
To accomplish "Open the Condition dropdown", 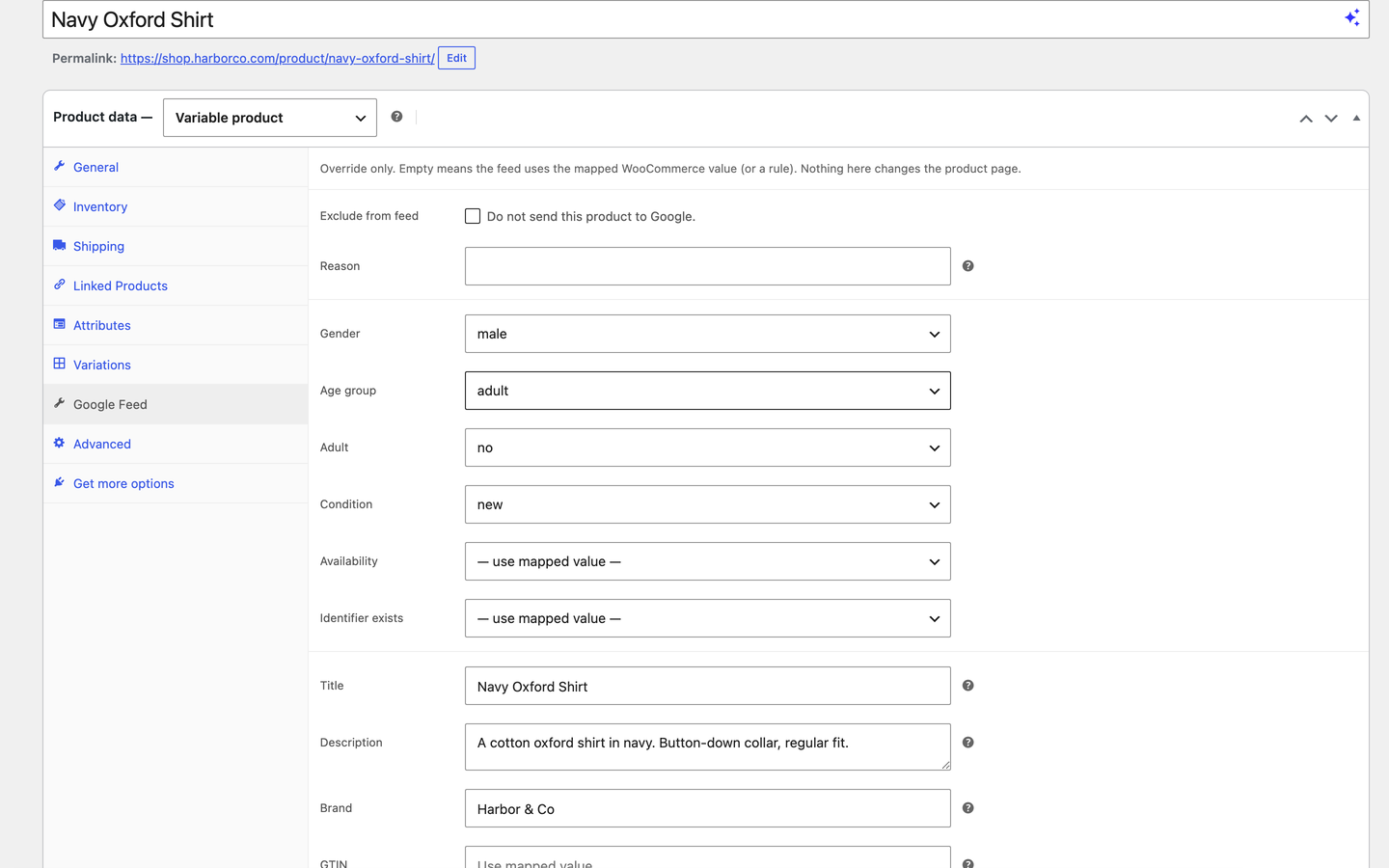I will click(x=708, y=504).
